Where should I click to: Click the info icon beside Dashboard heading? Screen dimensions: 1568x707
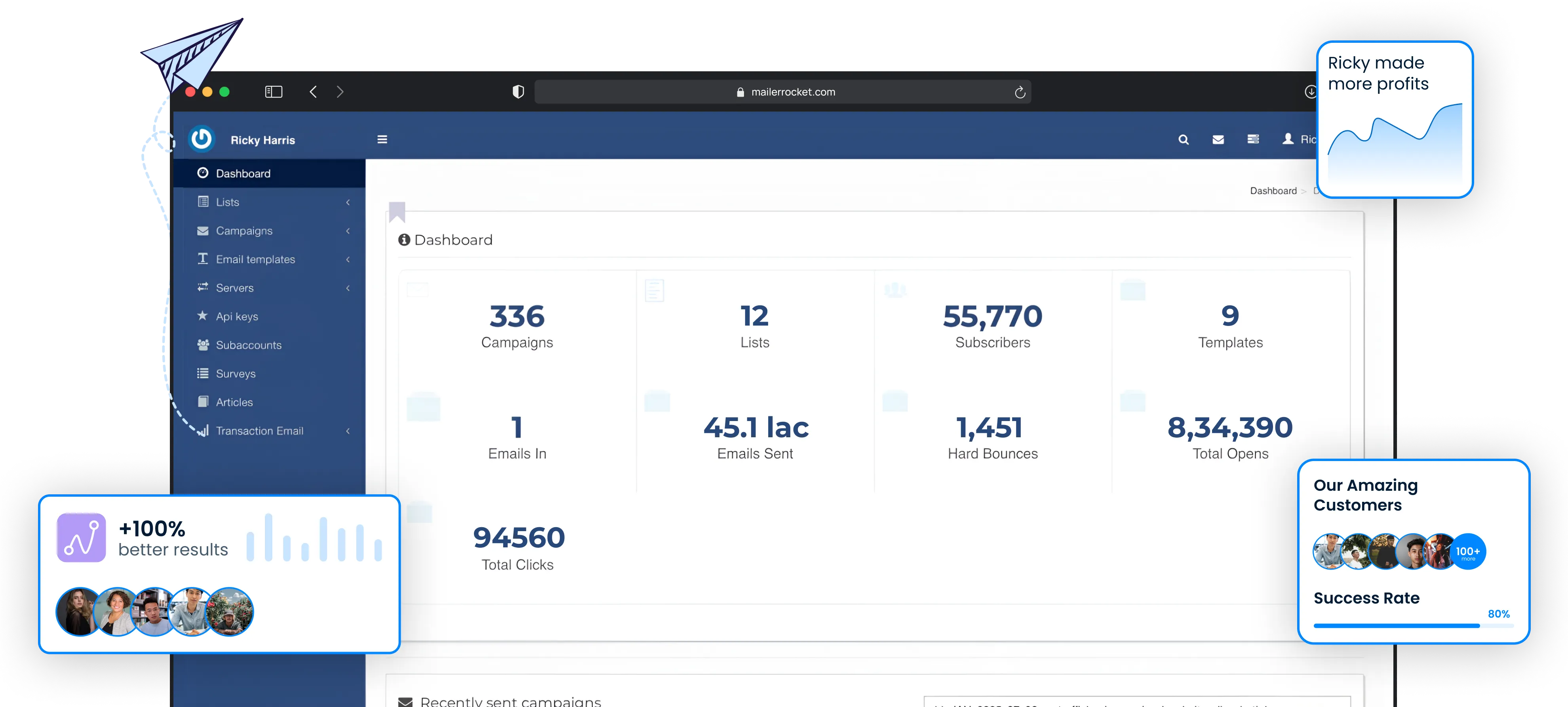pyautogui.click(x=404, y=239)
